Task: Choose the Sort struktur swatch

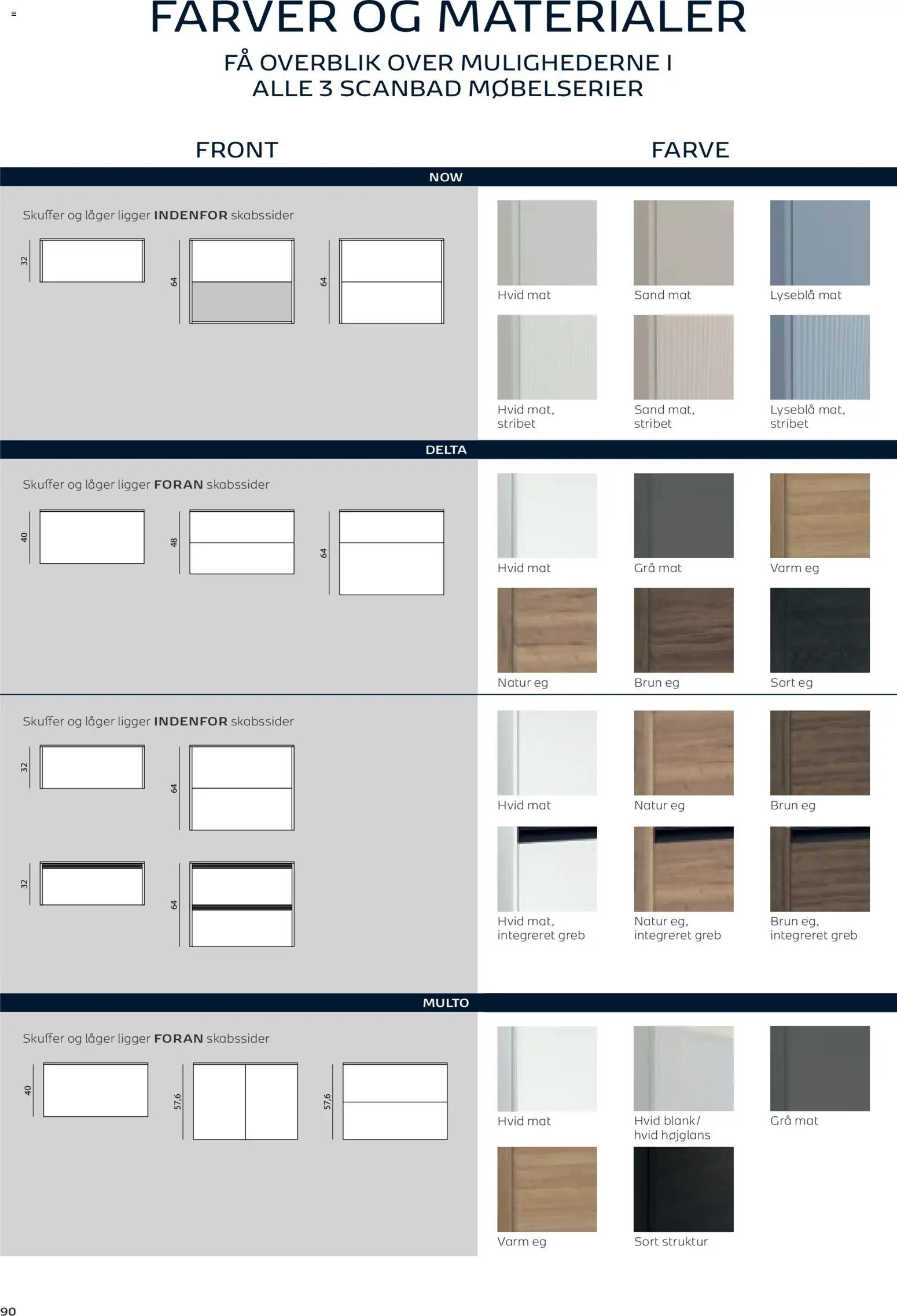Action: point(683,1189)
